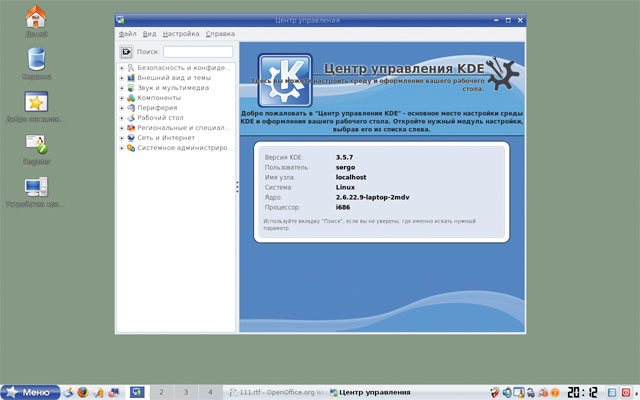Open the Справка menu
The height and width of the screenshot is (400, 640).
click(220, 34)
